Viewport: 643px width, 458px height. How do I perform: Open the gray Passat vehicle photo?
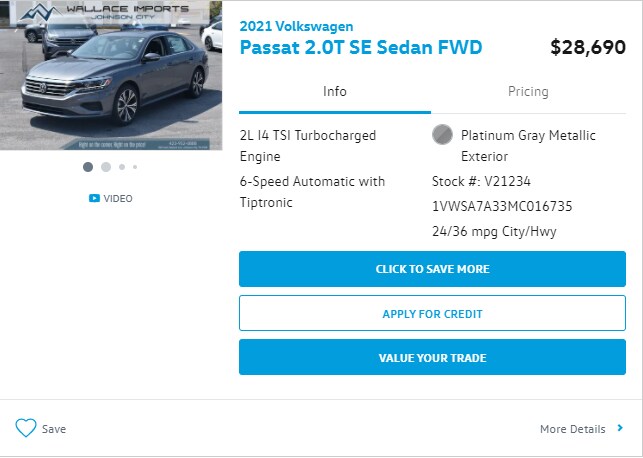tap(111, 75)
